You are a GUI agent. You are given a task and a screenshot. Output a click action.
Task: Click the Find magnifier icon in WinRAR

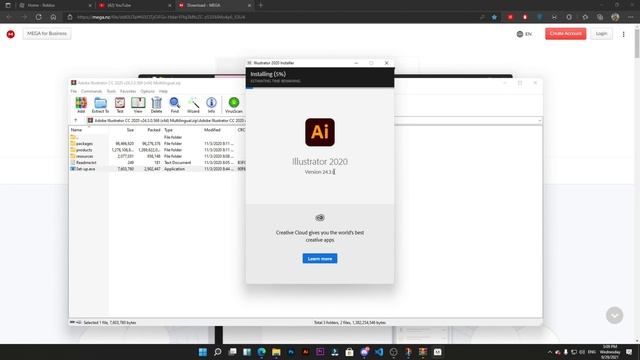pyautogui.click(x=175, y=105)
